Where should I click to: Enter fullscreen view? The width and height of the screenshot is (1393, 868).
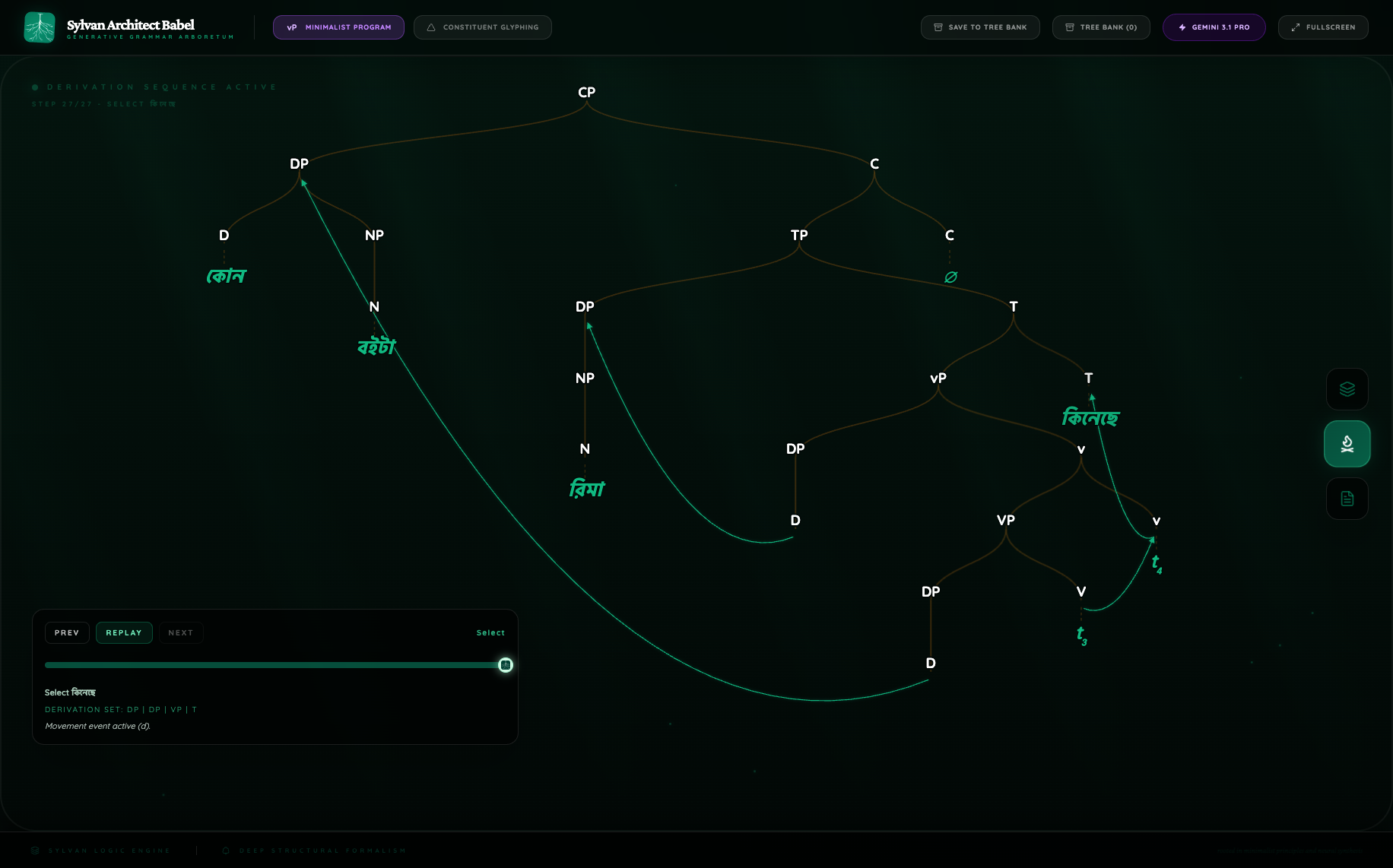pyautogui.click(x=1322, y=27)
